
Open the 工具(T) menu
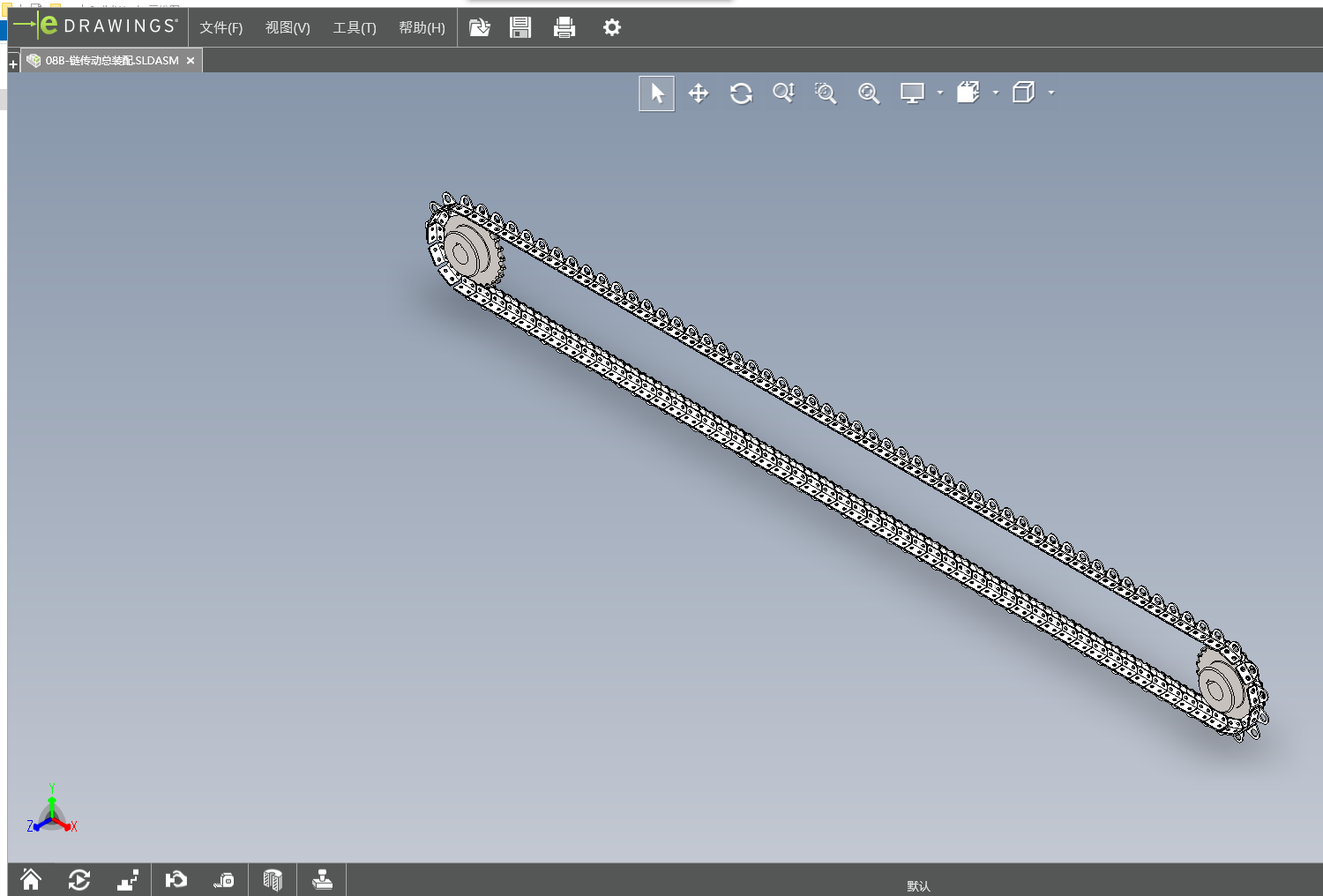pyautogui.click(x=354, y=28)
